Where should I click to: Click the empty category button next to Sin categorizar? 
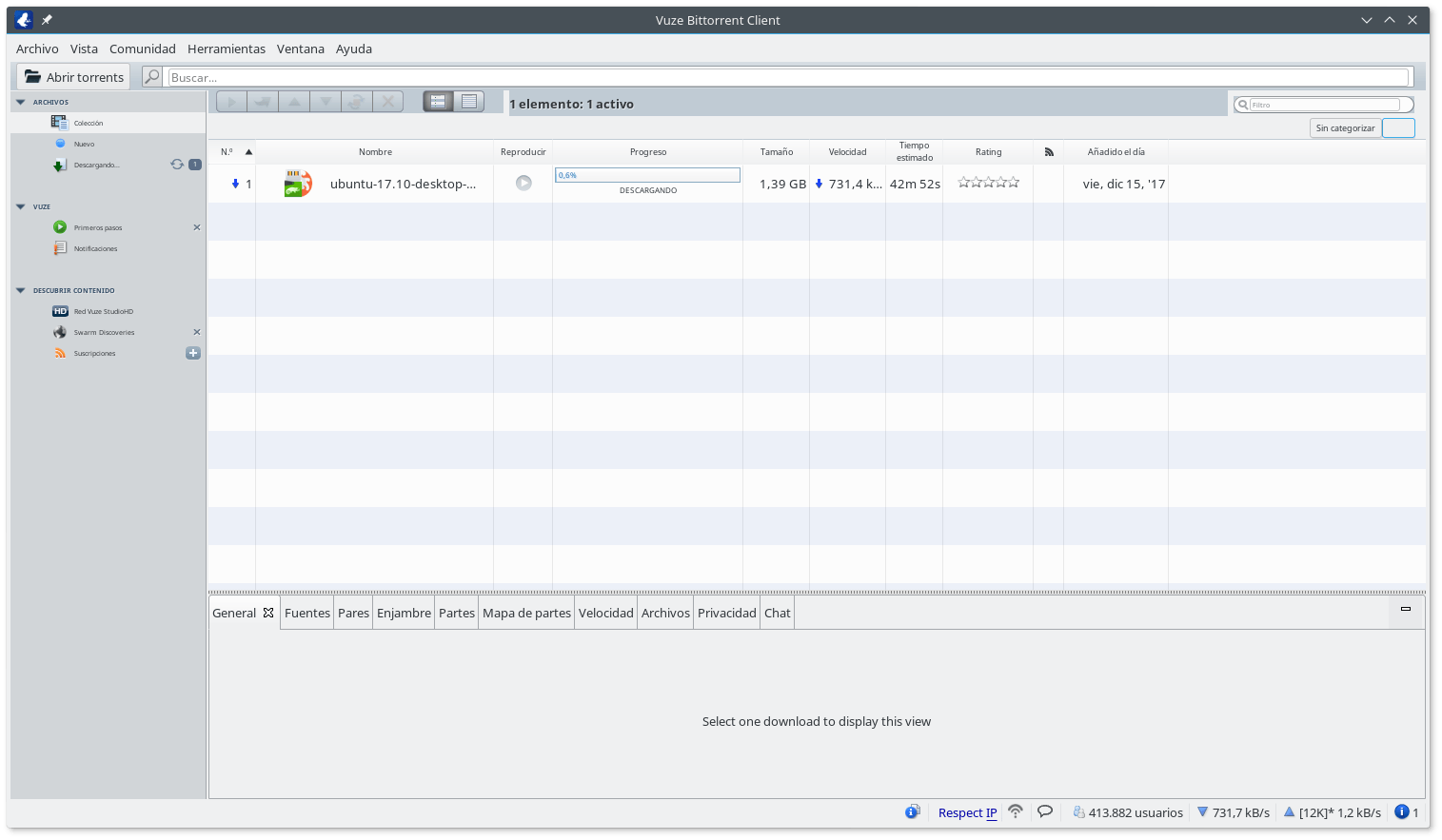pos(1398,128)
